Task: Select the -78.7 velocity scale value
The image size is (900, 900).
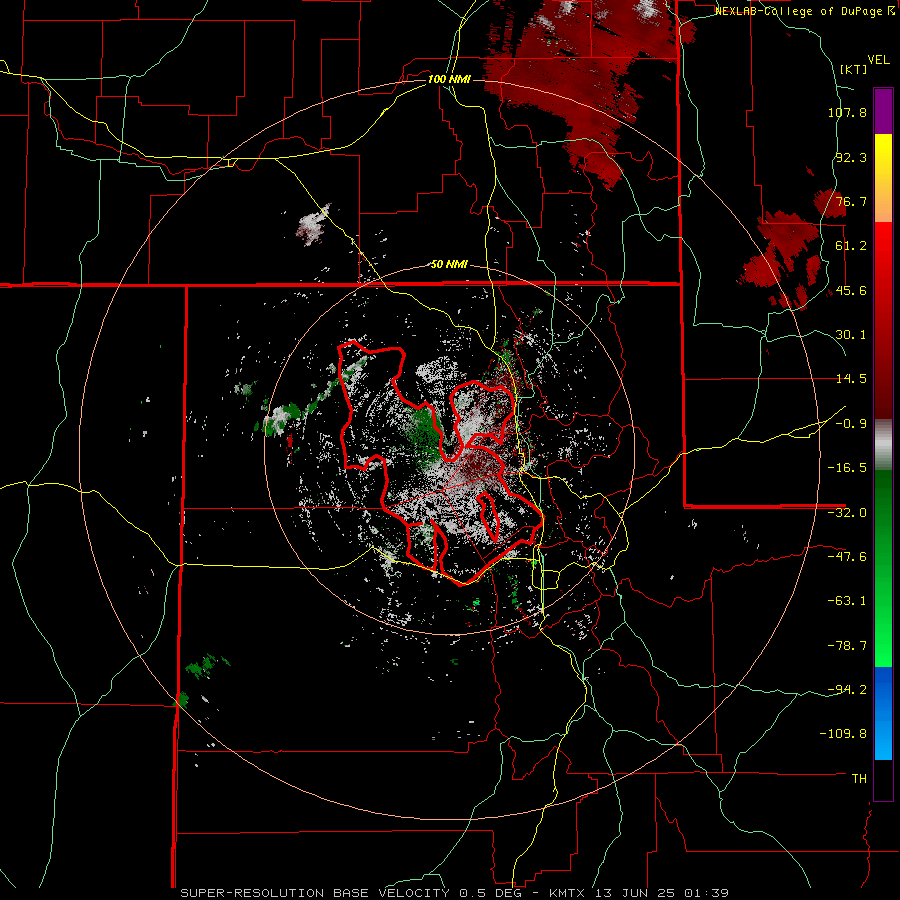Action: (847, 646)
